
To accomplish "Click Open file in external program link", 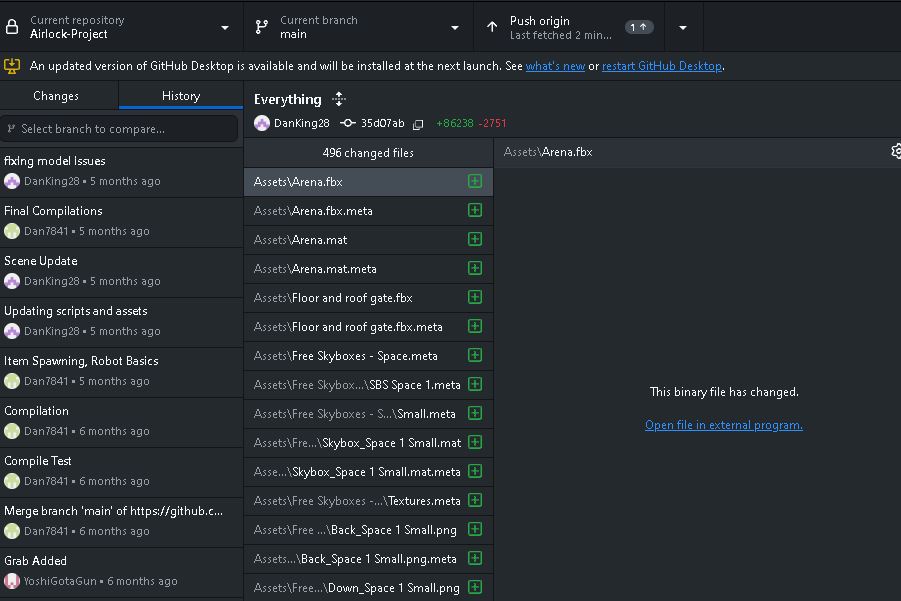I will click(x=723, y=425).
